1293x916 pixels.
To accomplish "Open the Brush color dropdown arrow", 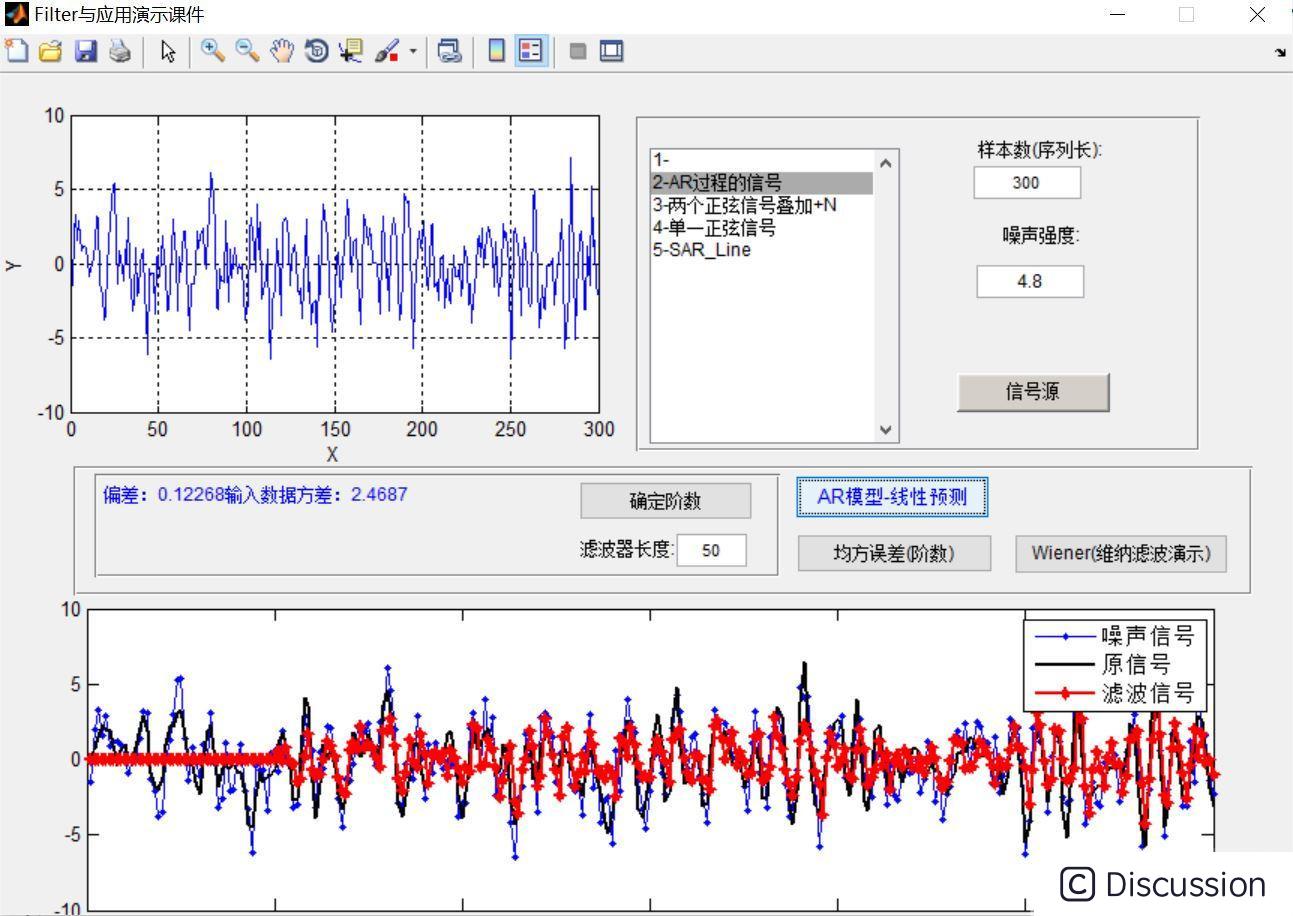I will click(x=412, y=51).
